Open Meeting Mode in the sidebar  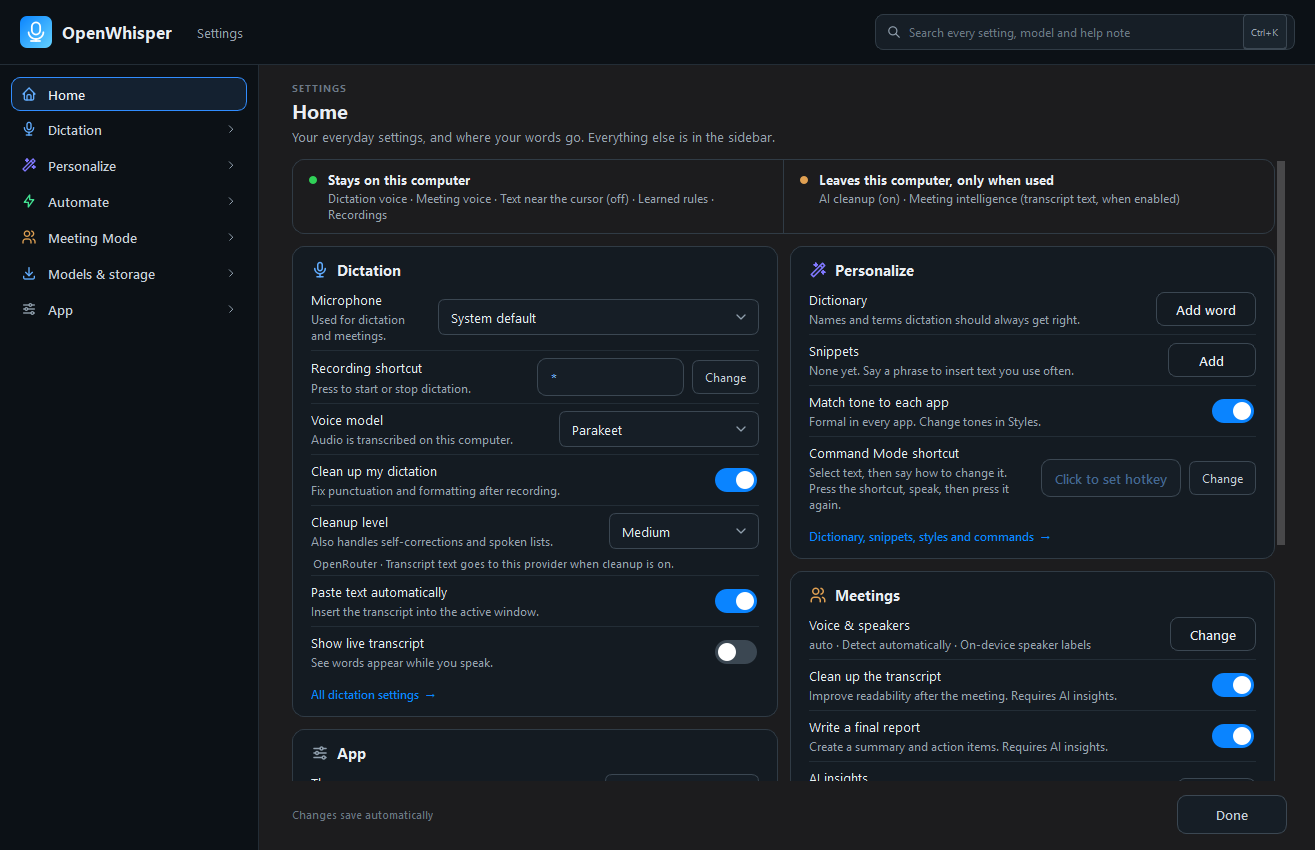click(129, 238)
